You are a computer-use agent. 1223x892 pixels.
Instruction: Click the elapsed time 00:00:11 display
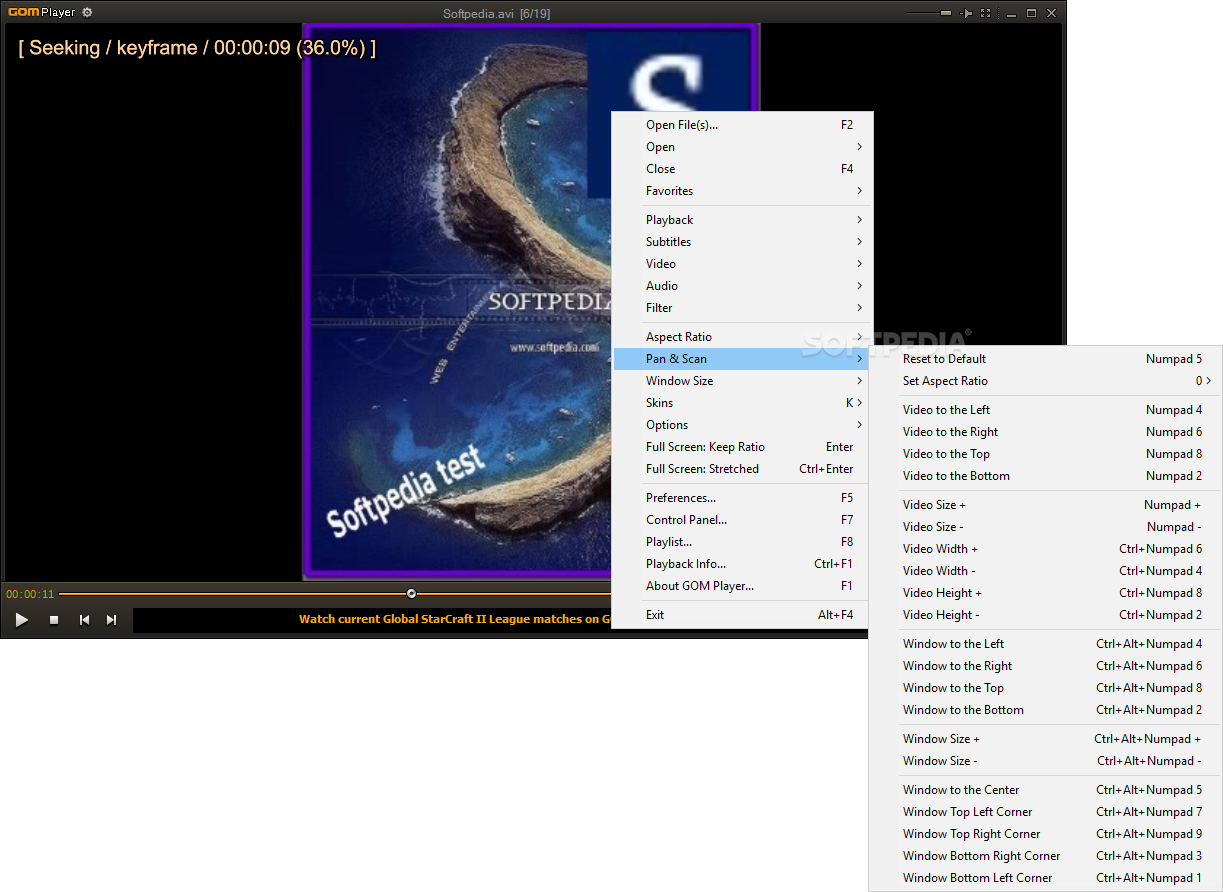(x=30, y=594)
